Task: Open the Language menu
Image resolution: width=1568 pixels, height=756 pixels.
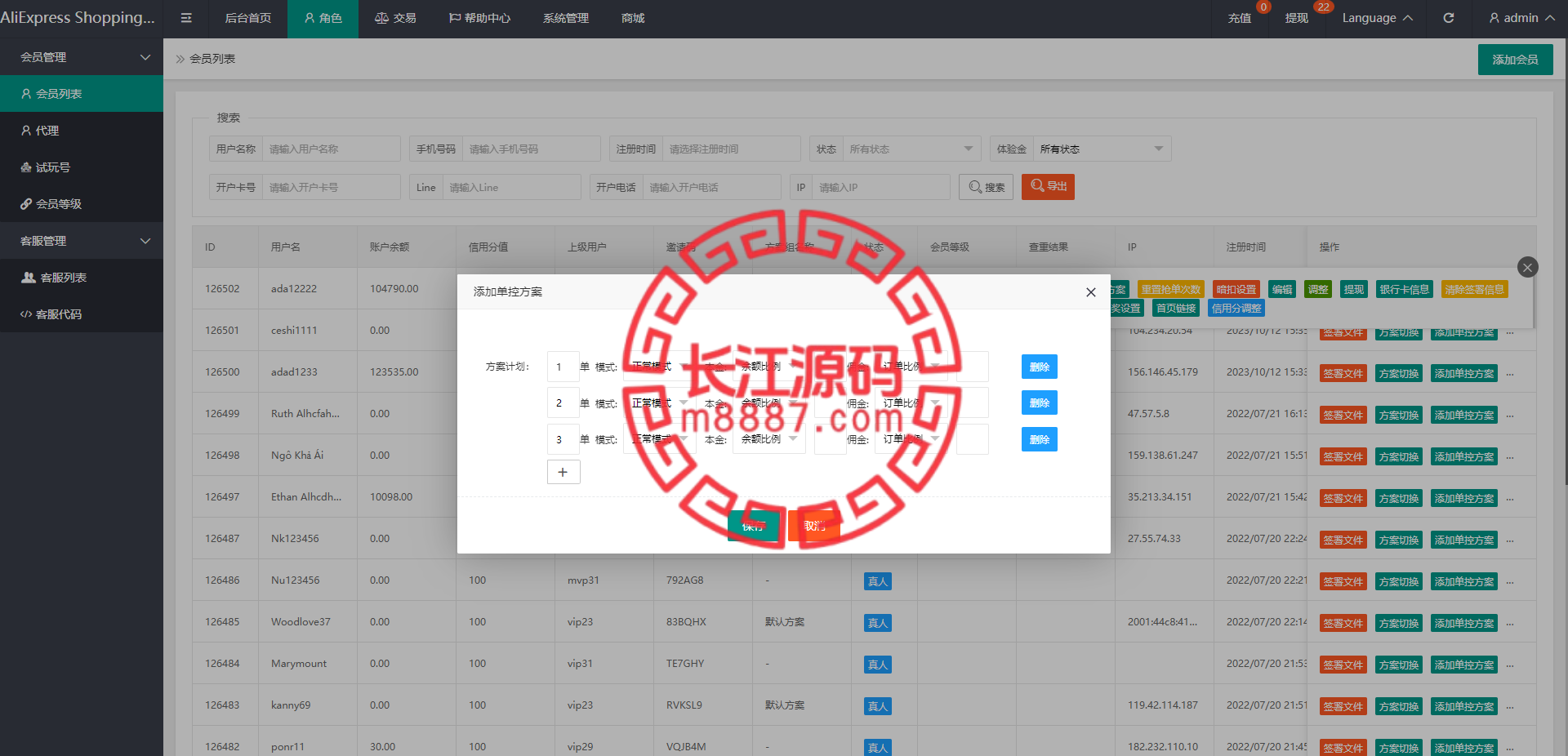Action: [1377, 18]
